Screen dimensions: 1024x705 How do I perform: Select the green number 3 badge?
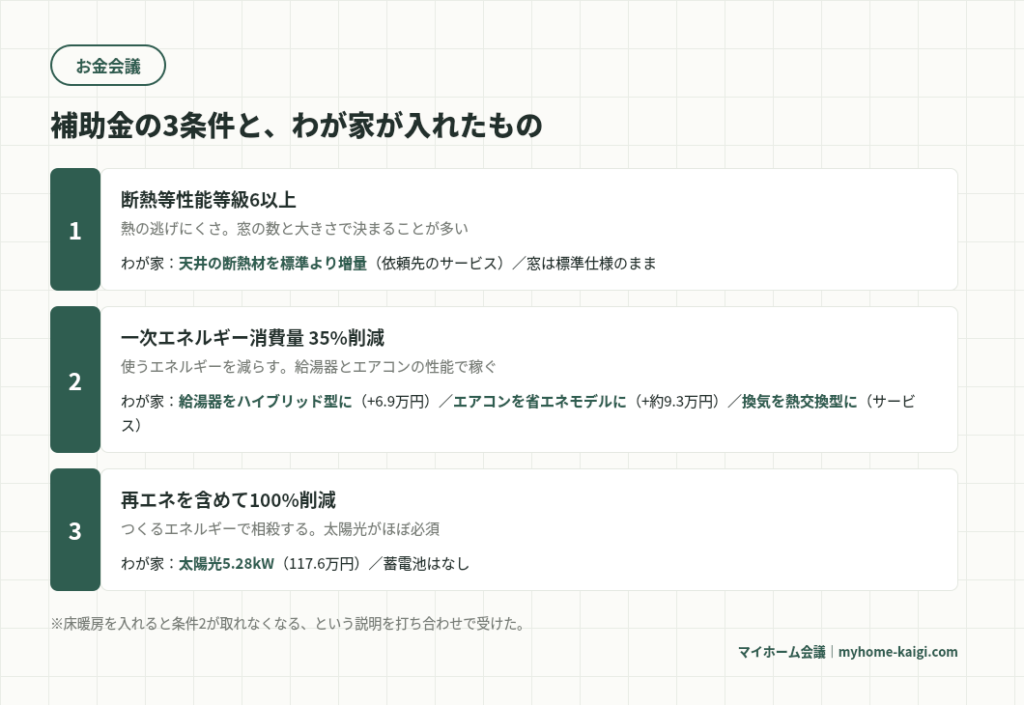pyautogui.click(x=75, y=530)
